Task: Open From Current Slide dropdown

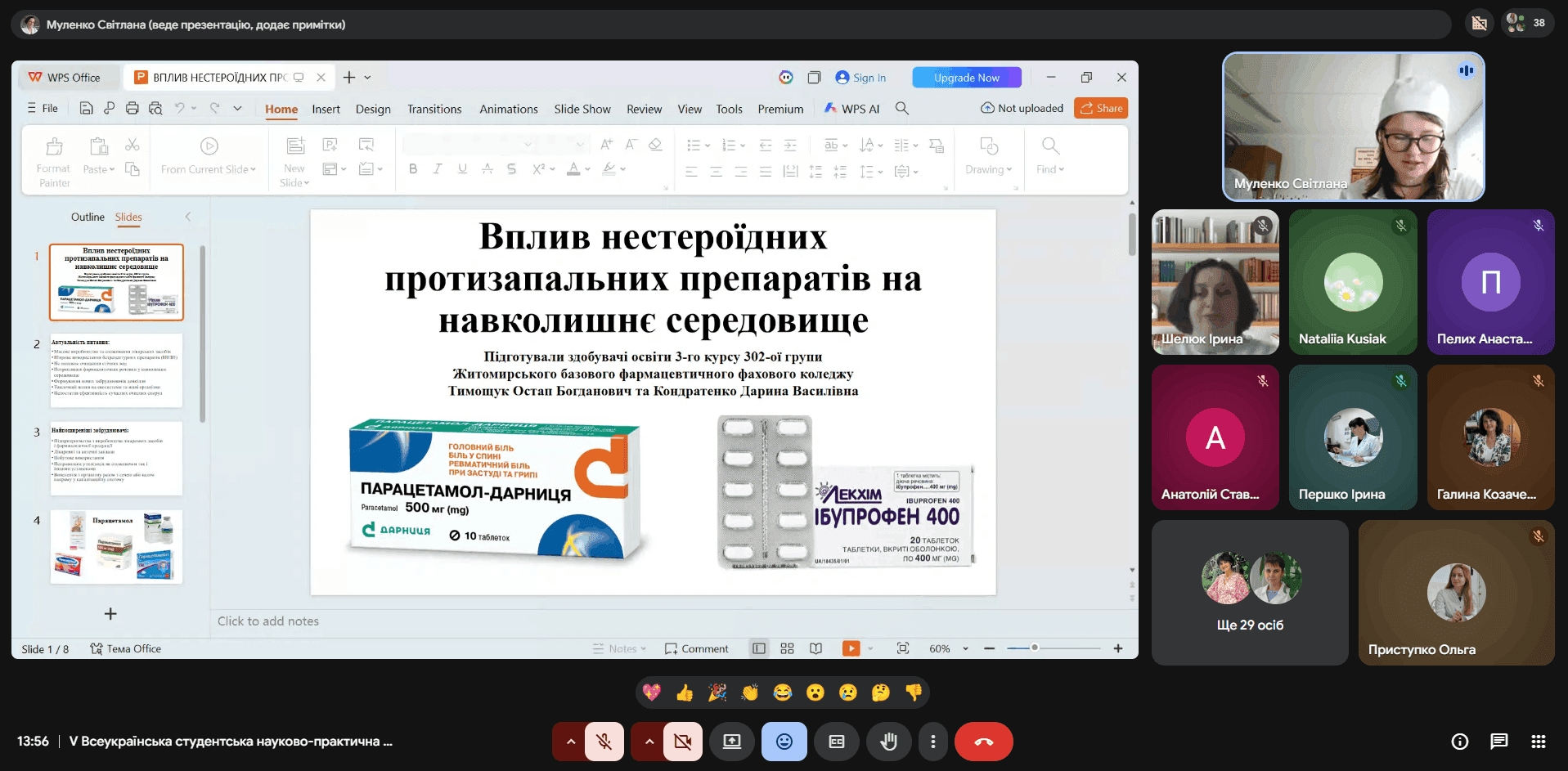Action: pyautogui.click(x=209, y=169)
